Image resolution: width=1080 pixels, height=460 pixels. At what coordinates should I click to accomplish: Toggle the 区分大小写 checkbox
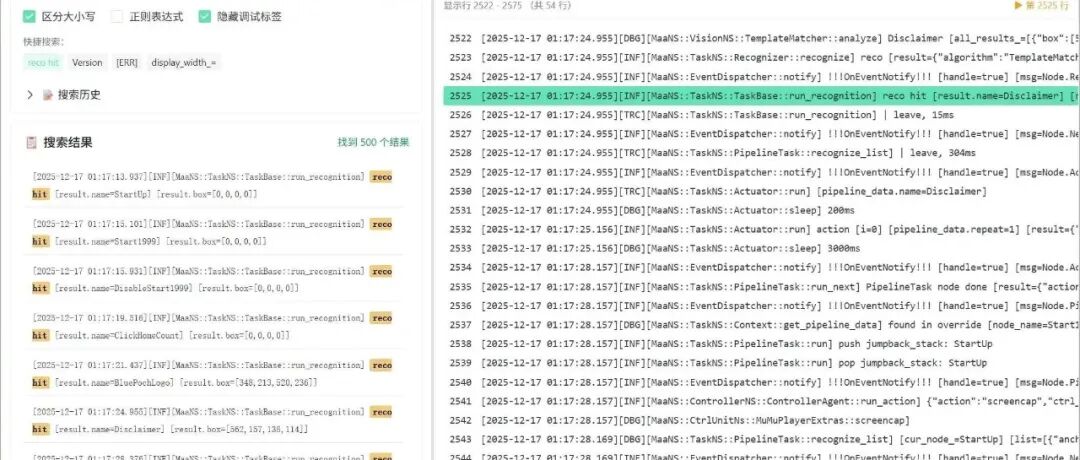(29, 17)
